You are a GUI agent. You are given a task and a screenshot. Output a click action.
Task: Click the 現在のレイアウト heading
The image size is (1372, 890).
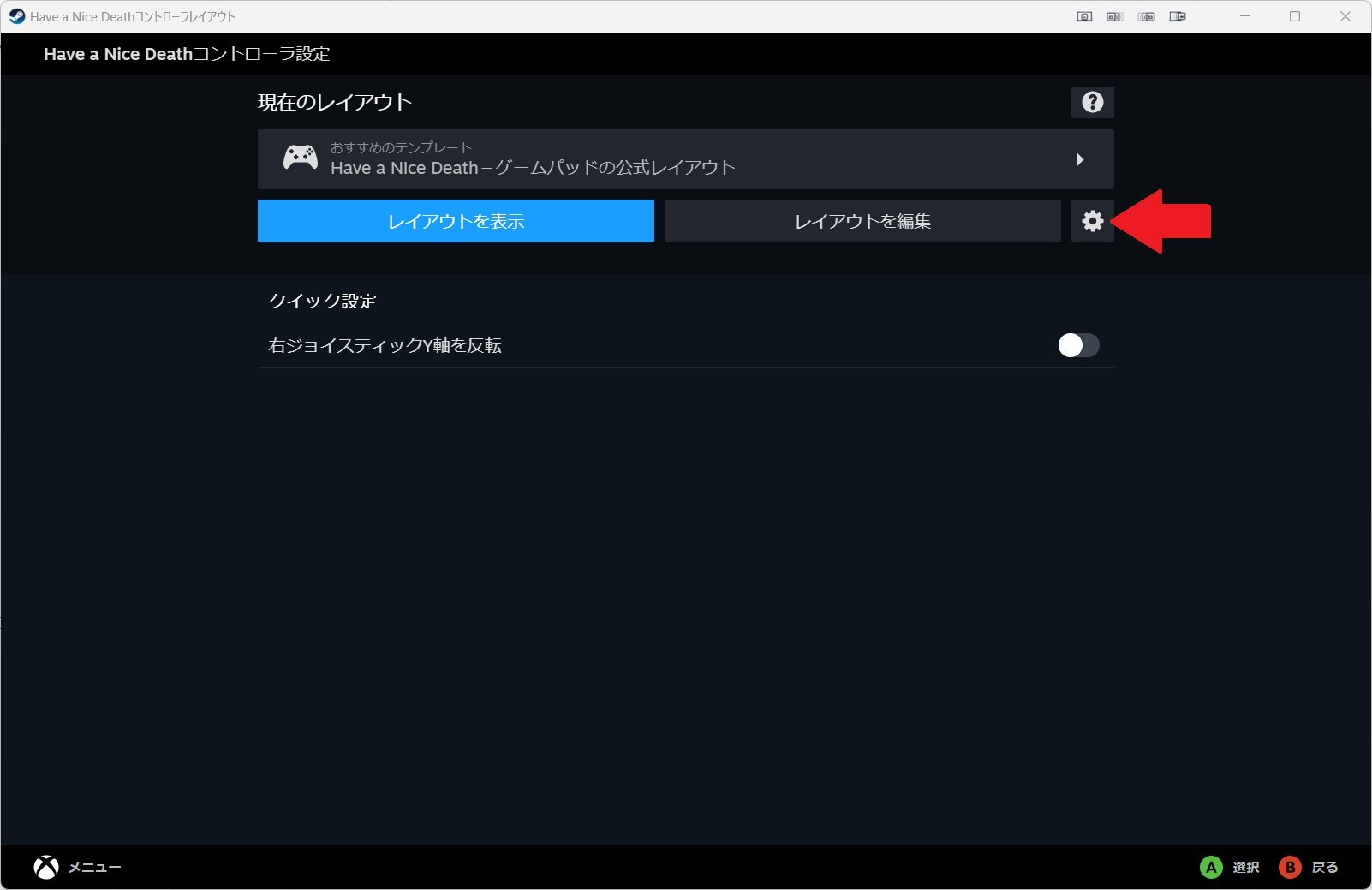coord(335,102)
